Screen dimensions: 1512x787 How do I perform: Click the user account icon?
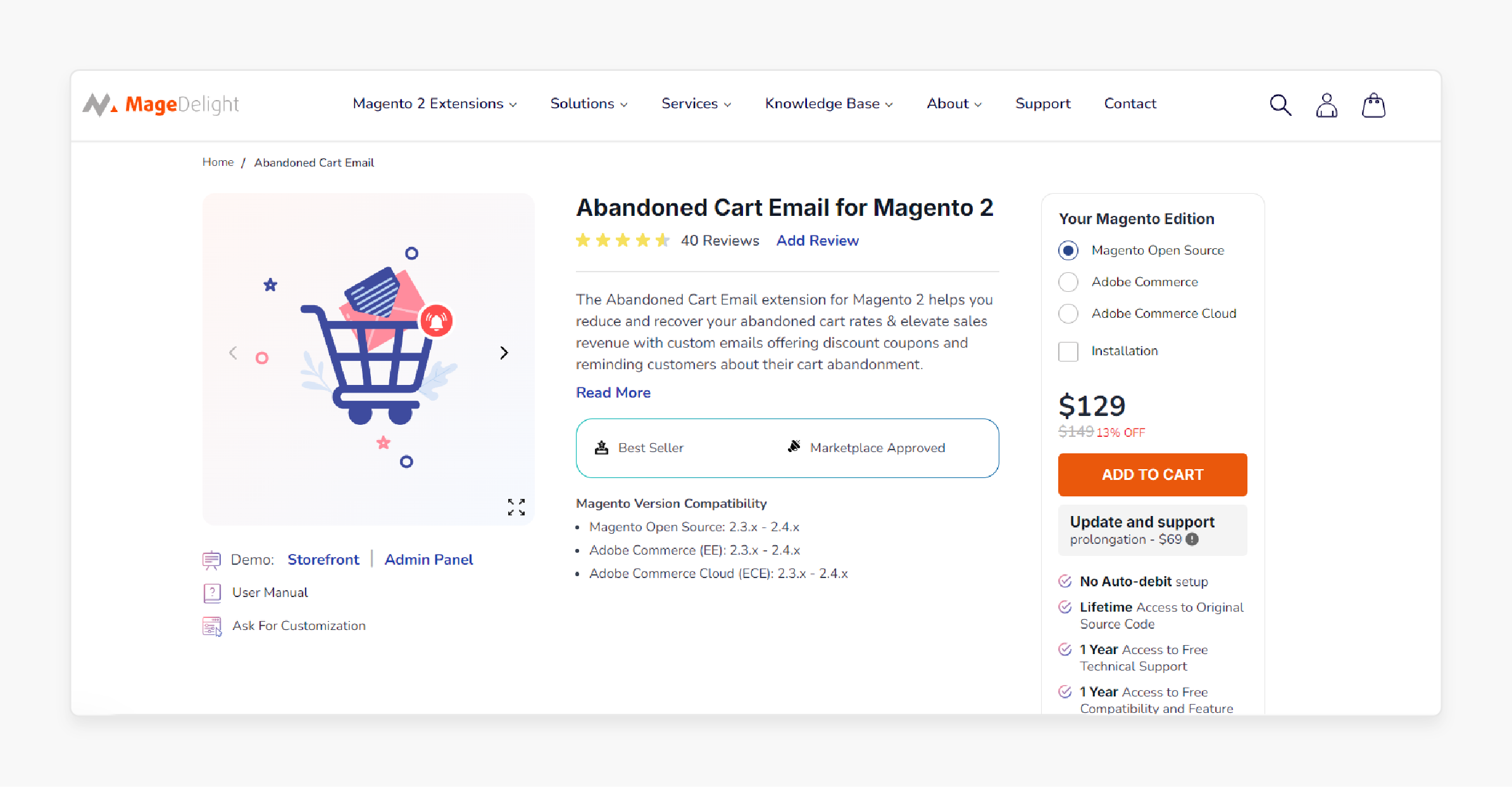click(1326, 104)
